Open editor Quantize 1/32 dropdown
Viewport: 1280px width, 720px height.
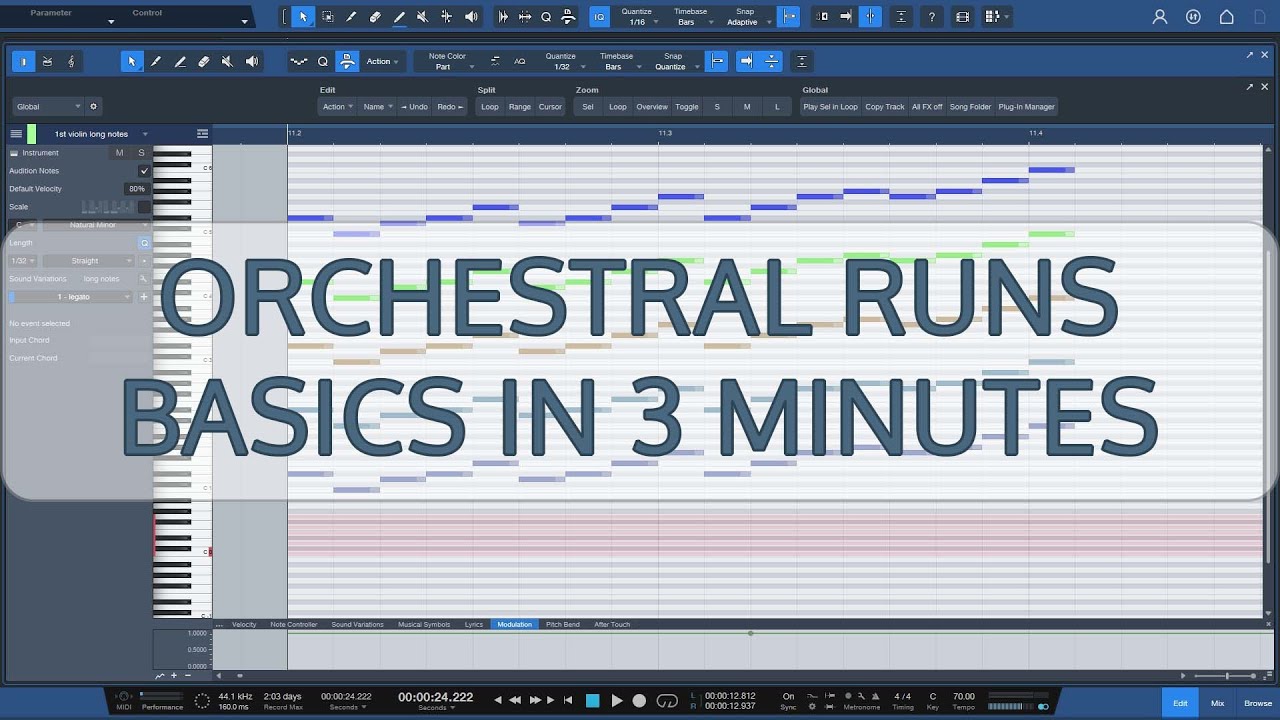[563, 62]
